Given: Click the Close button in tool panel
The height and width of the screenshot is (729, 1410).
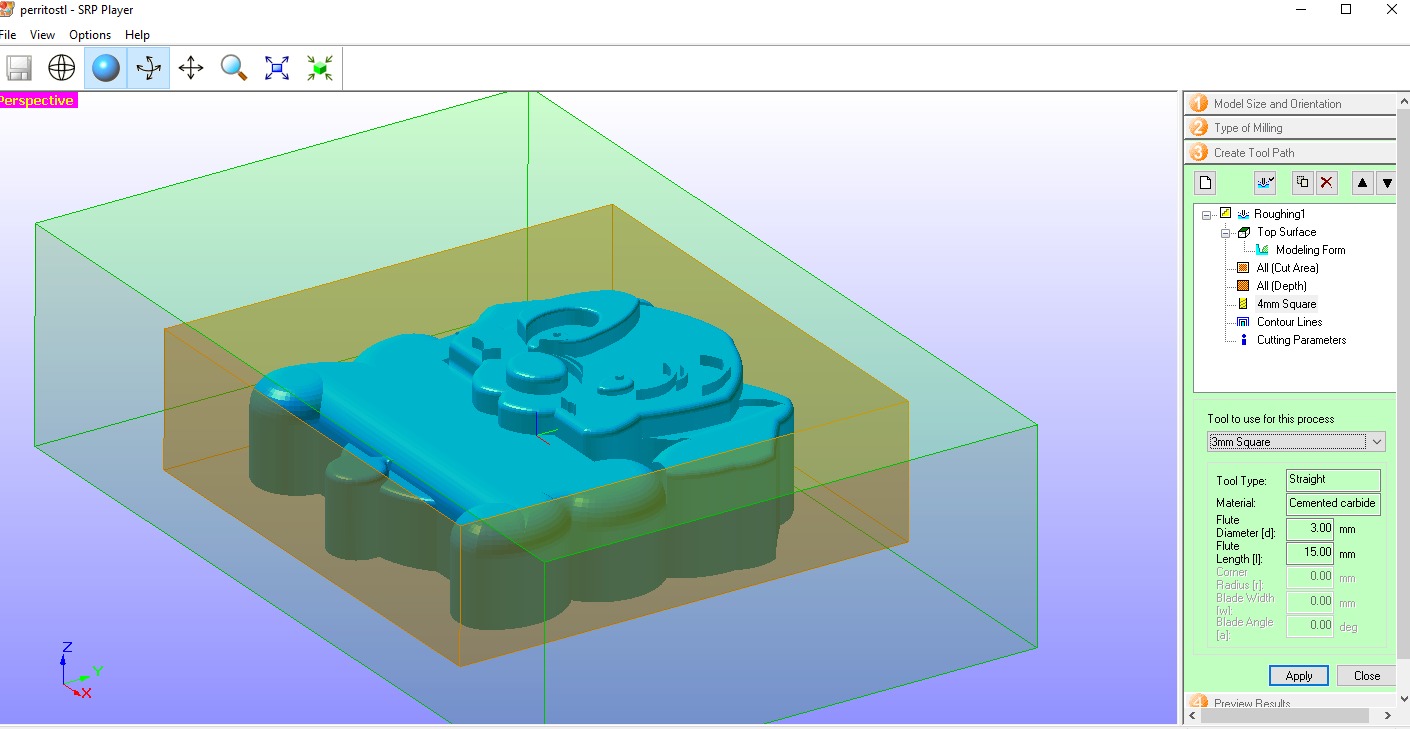Looking at the screenshot, I should (x=1366, y=676).
